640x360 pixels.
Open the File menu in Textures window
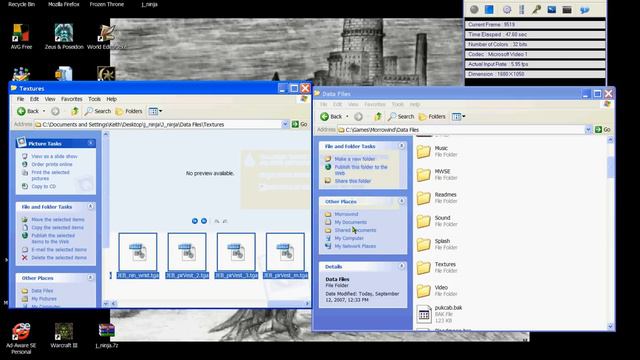[x=20, y=99]
